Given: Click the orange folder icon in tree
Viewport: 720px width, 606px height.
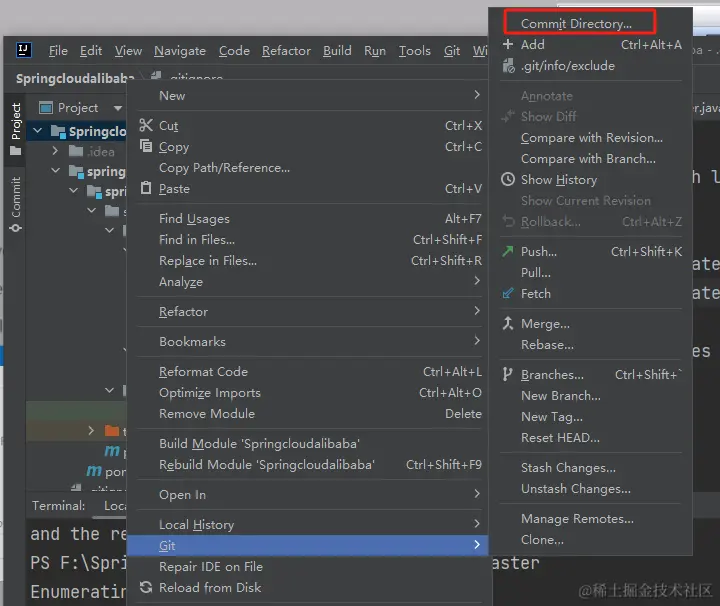Looking at the screenshot, I should pyautogui.click(x=112, y=431).
